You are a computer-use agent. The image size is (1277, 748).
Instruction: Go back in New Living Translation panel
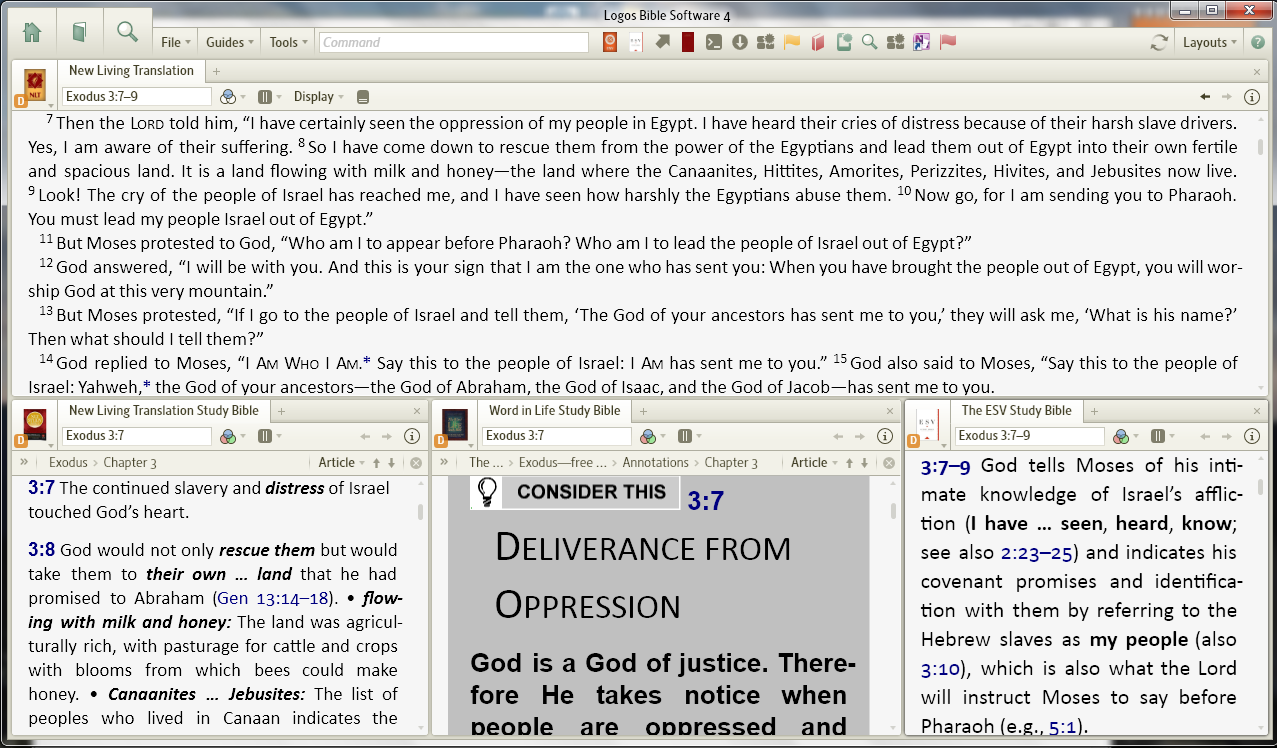(x=1206, y=97)
